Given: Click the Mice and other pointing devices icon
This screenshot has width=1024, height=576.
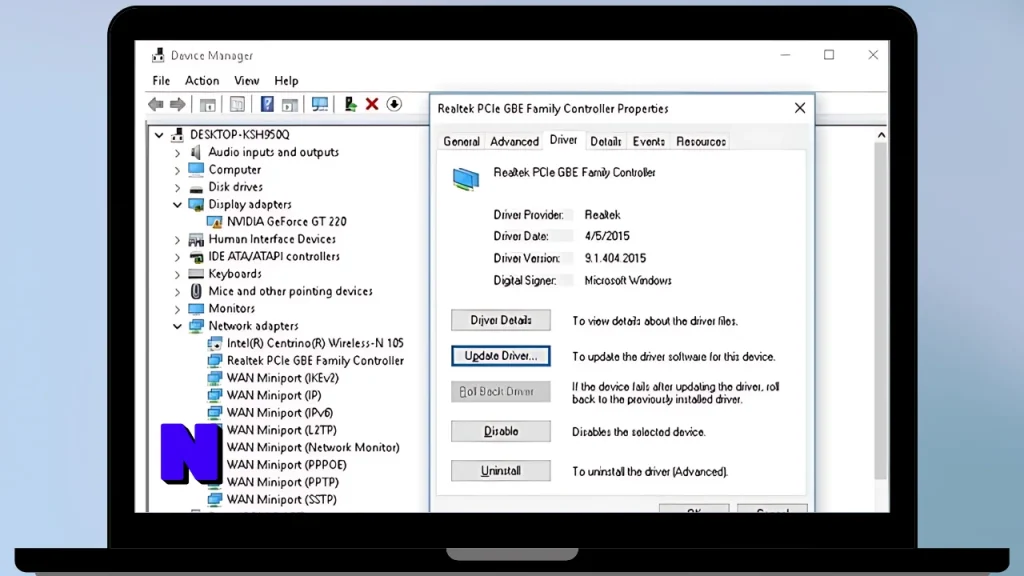Looking at the screenshot, I should click(x=196, y=291).
